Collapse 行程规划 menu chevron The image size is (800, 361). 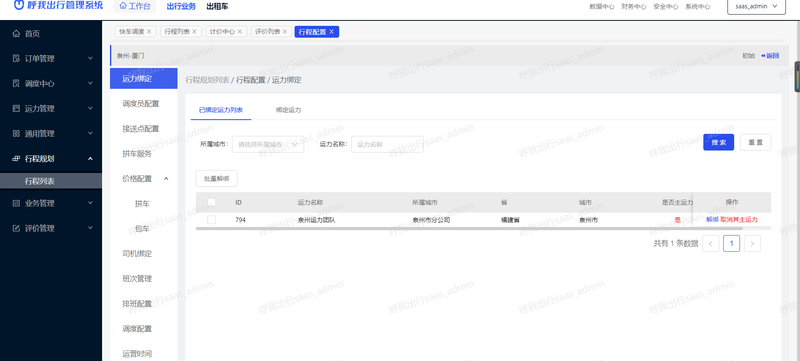(x=90, y=159)
